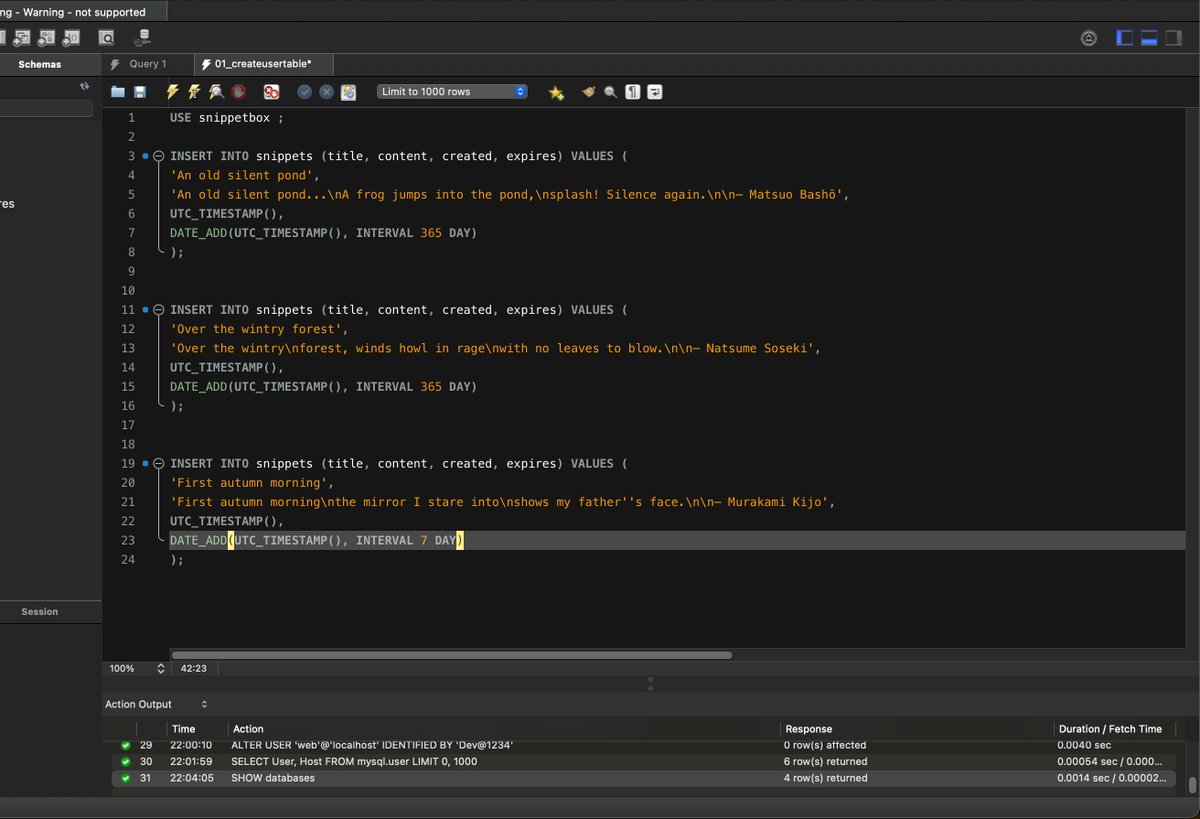Click statement marker dot on line 3

[x=145, y=156]
